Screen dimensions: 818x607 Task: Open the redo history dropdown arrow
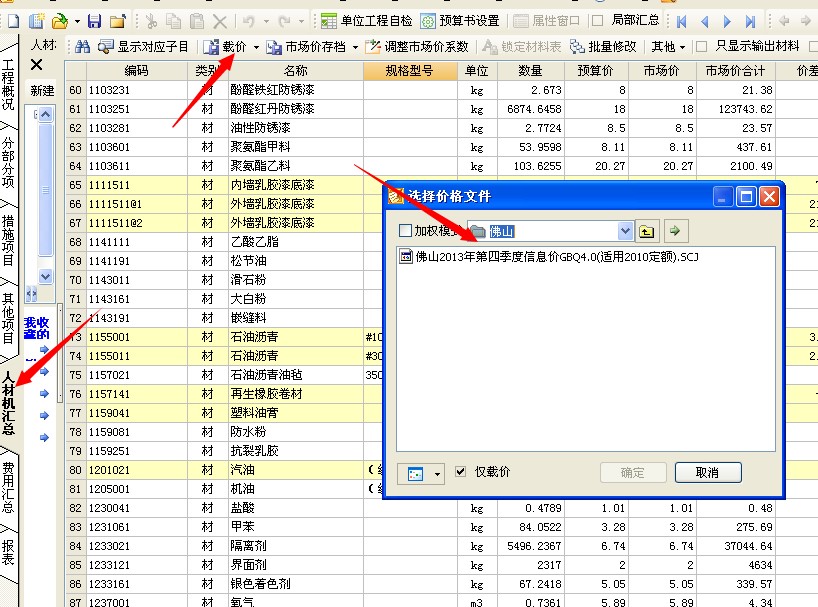point(301,22)
